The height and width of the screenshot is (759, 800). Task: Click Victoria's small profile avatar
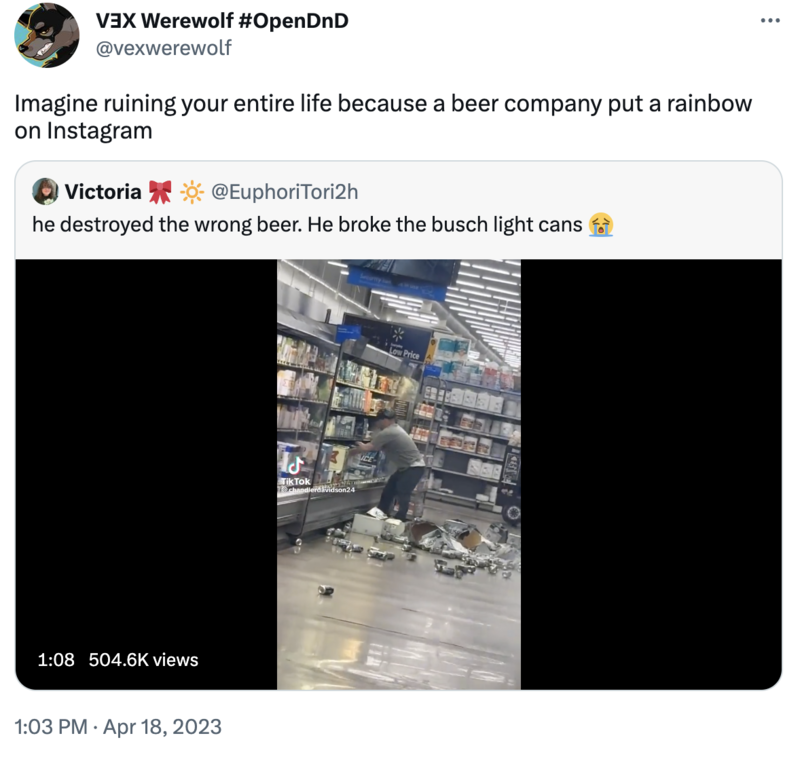45,192
